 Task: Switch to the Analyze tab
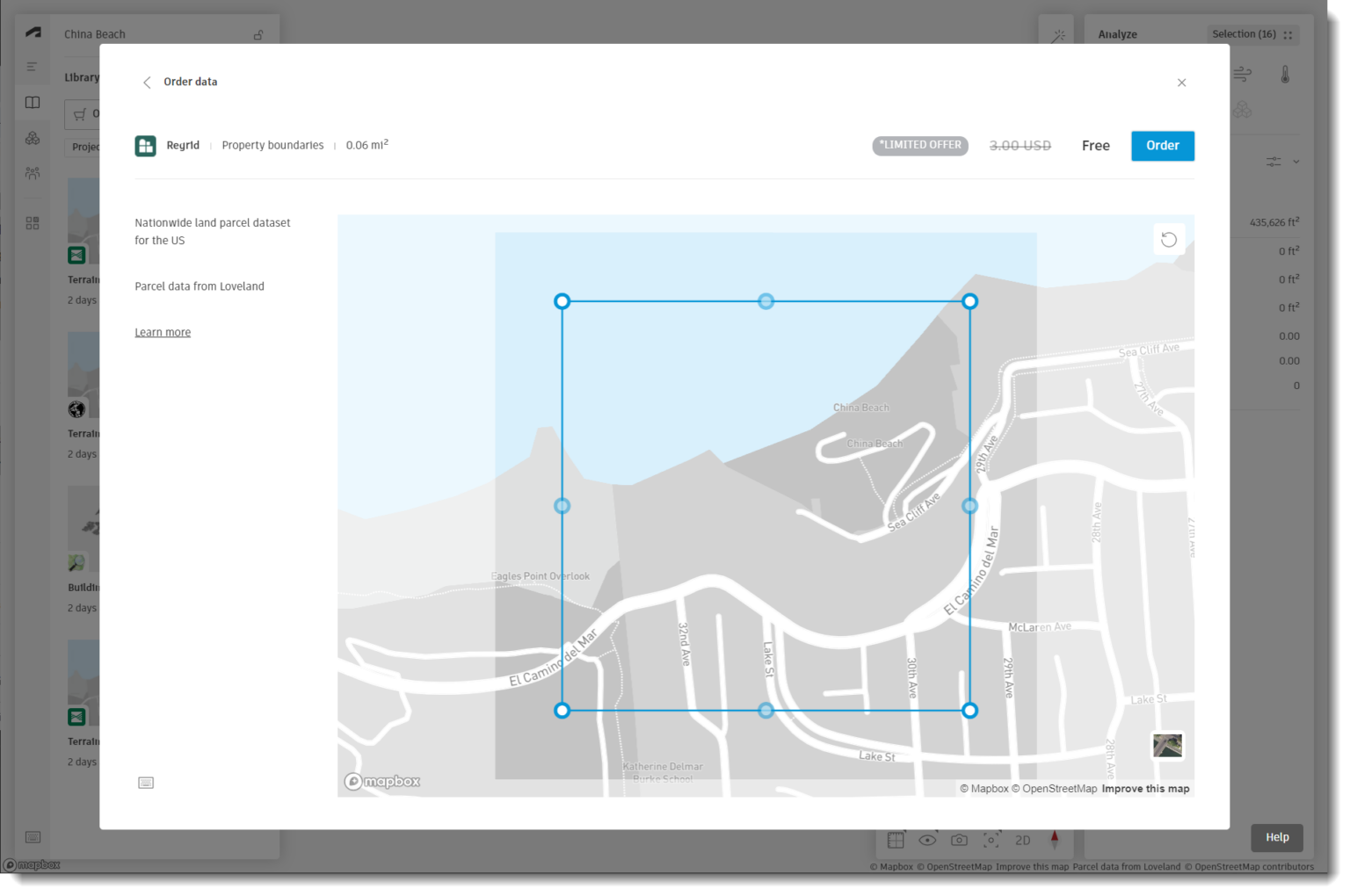point(1117,34)
